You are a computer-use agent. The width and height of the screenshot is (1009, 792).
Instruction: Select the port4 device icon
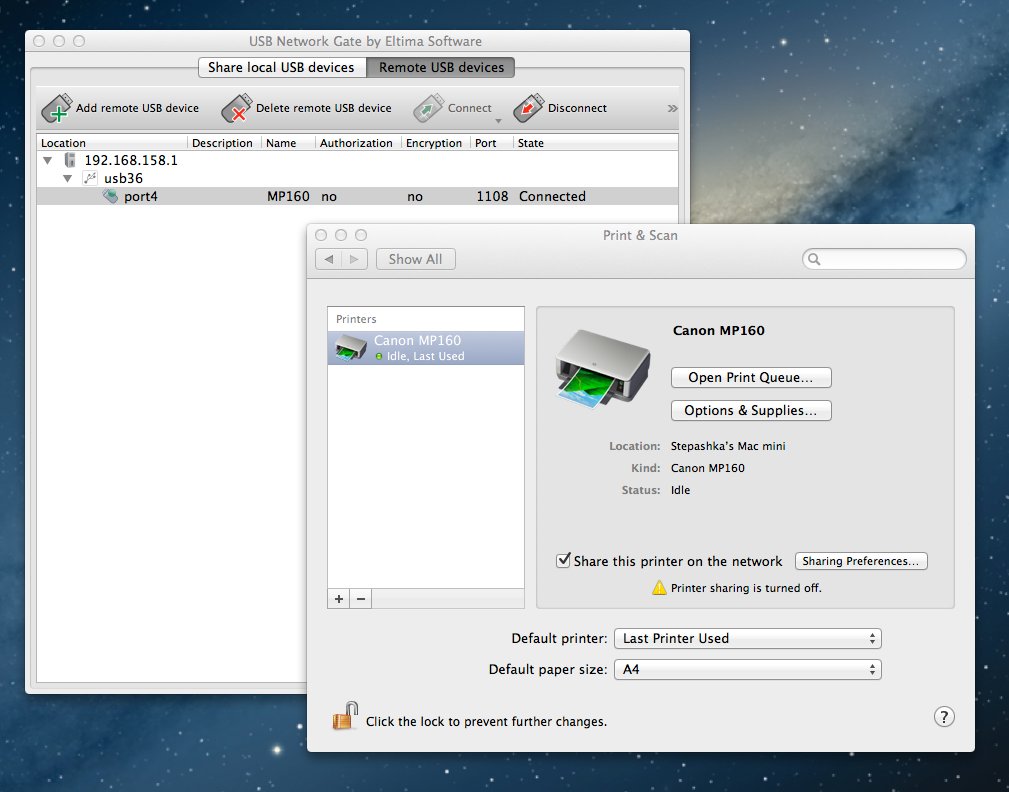[x=111, y=196]
